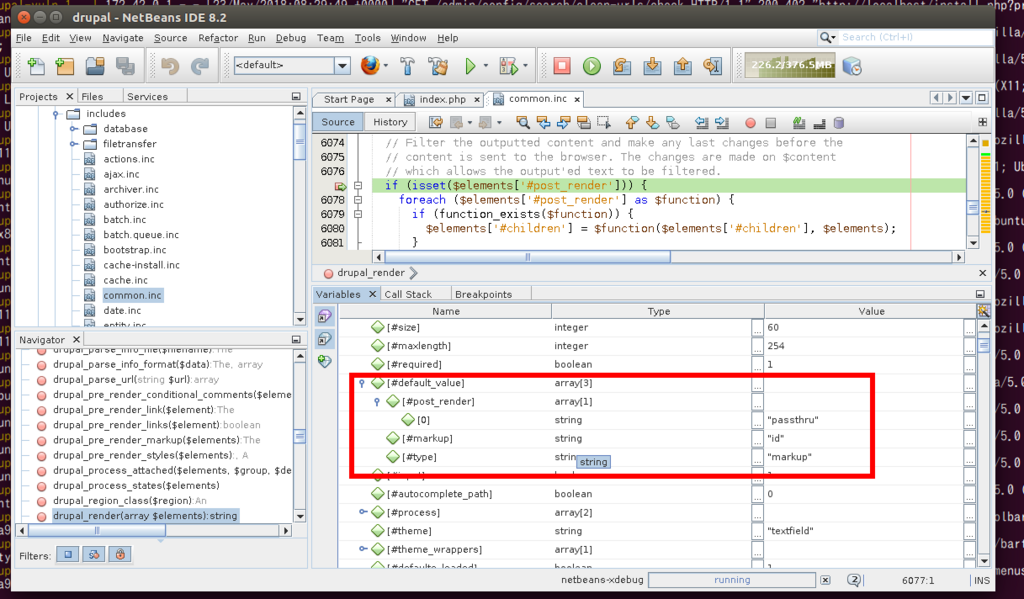This screenshot has width=1024, height=599.
Task: Open the <default> configuration dropdown
Action: click(x=342, y=65)
